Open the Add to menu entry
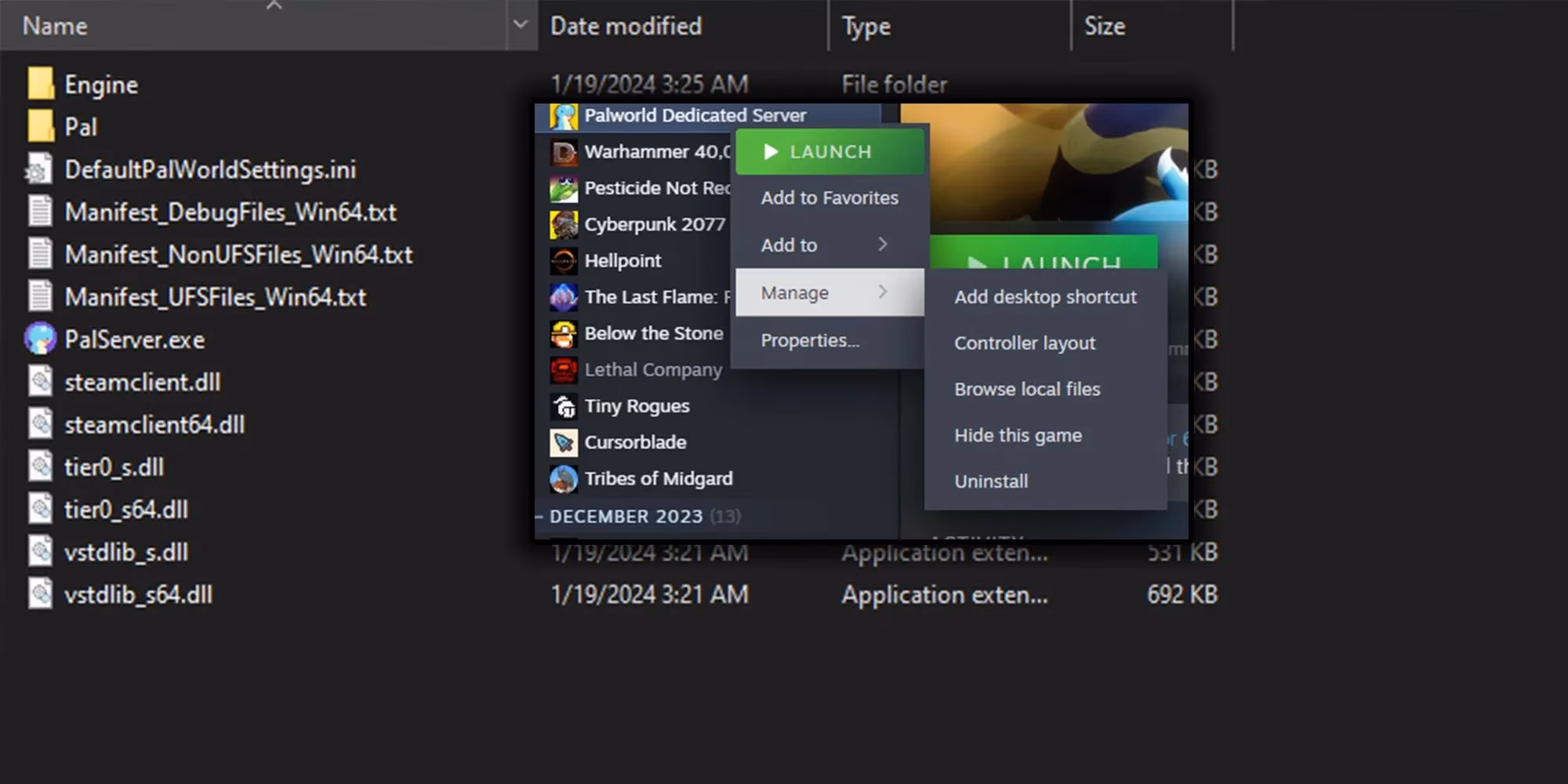Image resolution: width=1568 pixels, height=784 pixels. [x=829, y=245]
